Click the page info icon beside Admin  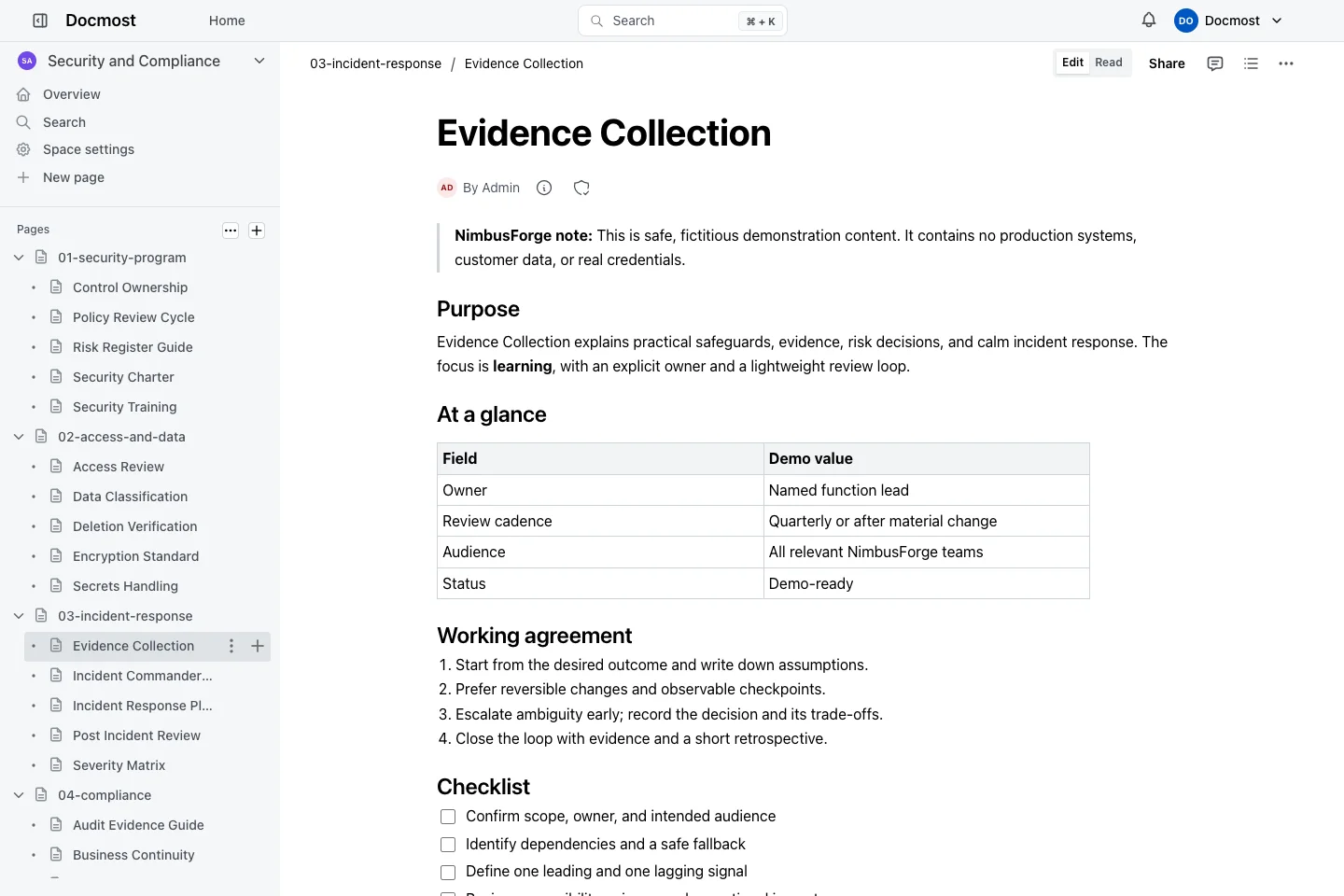click(x=544, y=188)
